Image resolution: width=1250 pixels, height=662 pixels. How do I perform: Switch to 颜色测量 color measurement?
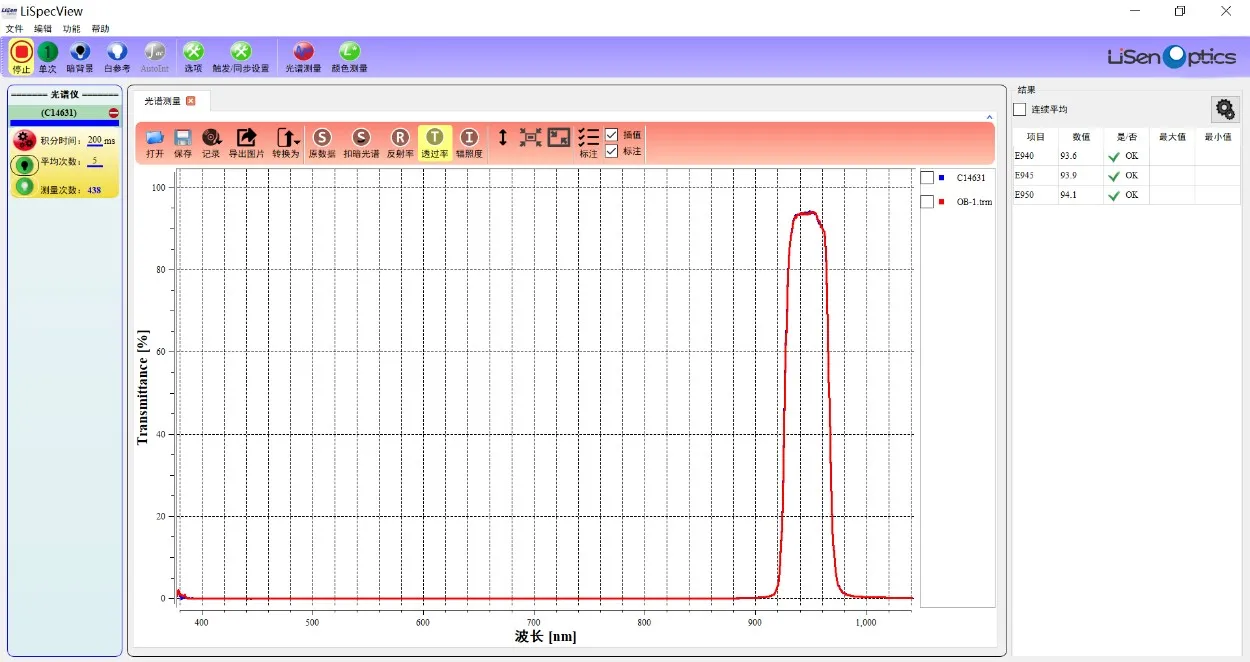(348, 52)
